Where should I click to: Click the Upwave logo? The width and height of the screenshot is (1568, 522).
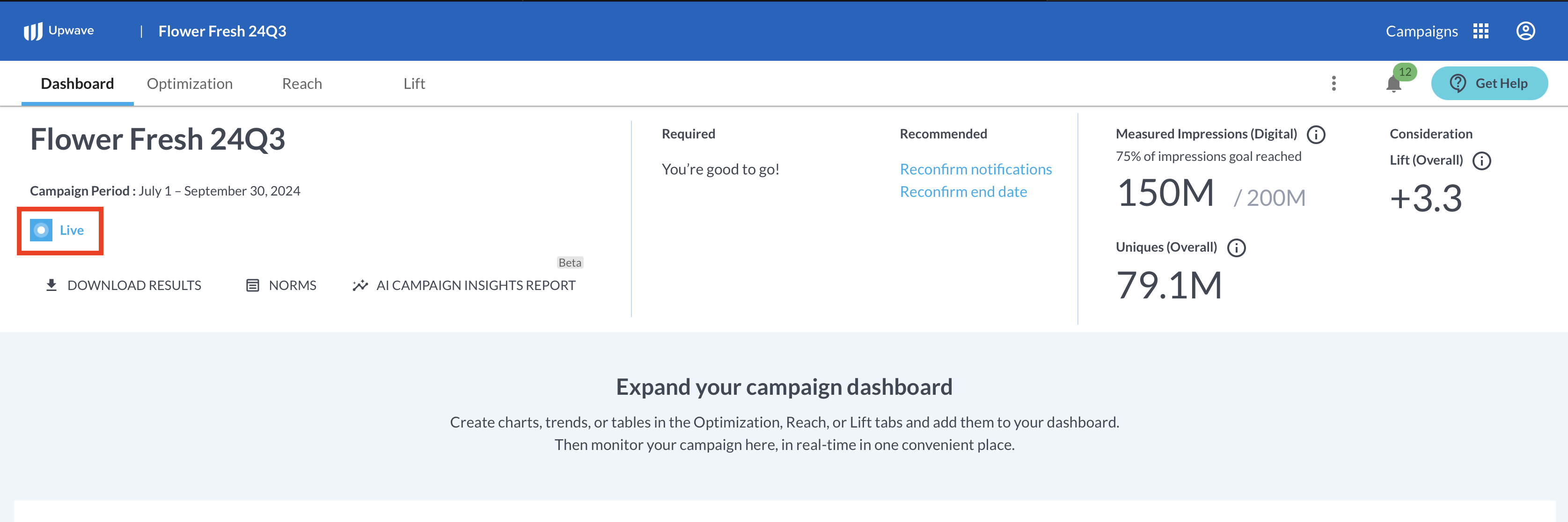point(59,30)
